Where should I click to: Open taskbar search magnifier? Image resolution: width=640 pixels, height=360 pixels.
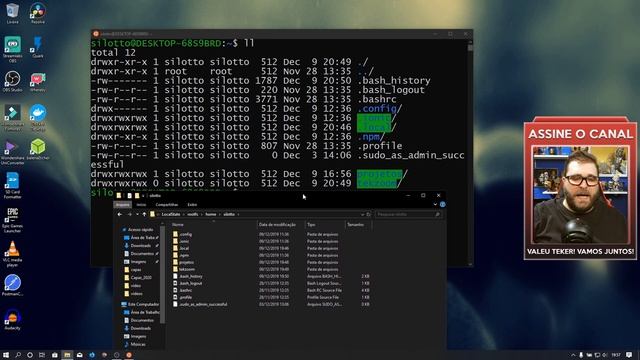point(18,355)
